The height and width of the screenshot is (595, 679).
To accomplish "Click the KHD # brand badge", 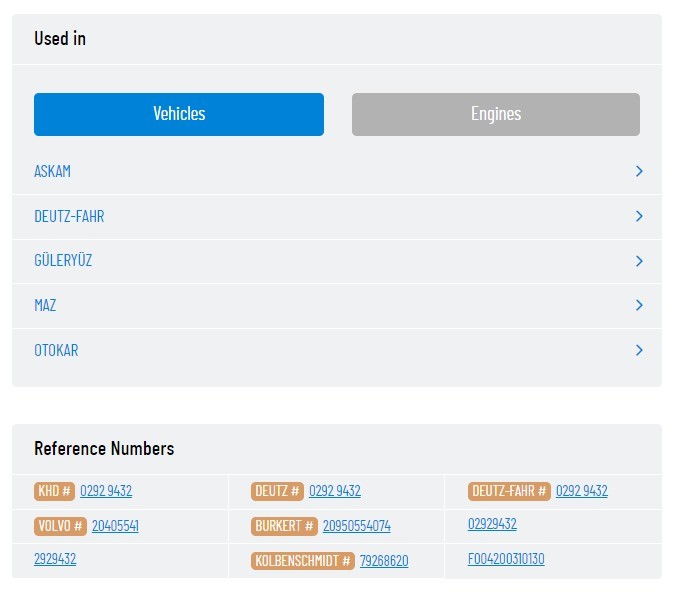I will click(55, 492).
